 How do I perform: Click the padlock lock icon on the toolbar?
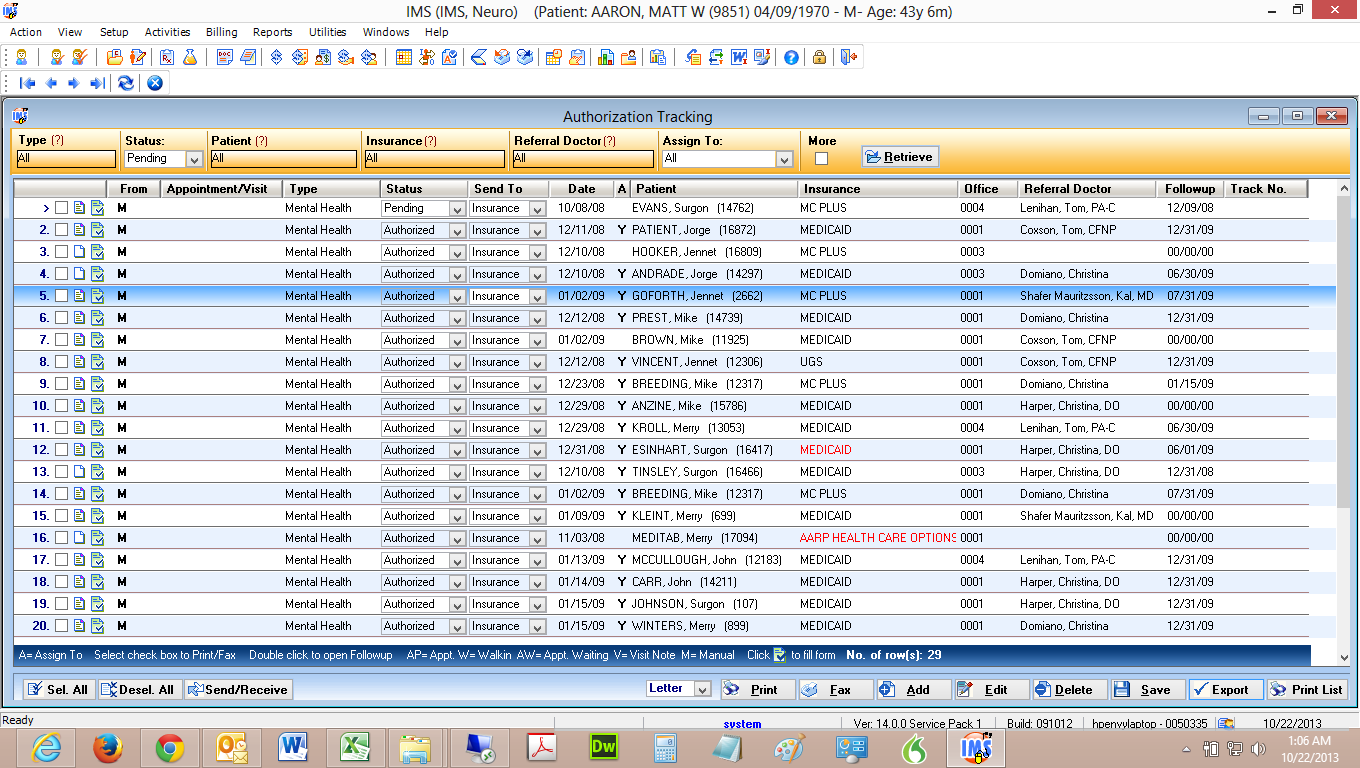(x=818, y=57)
